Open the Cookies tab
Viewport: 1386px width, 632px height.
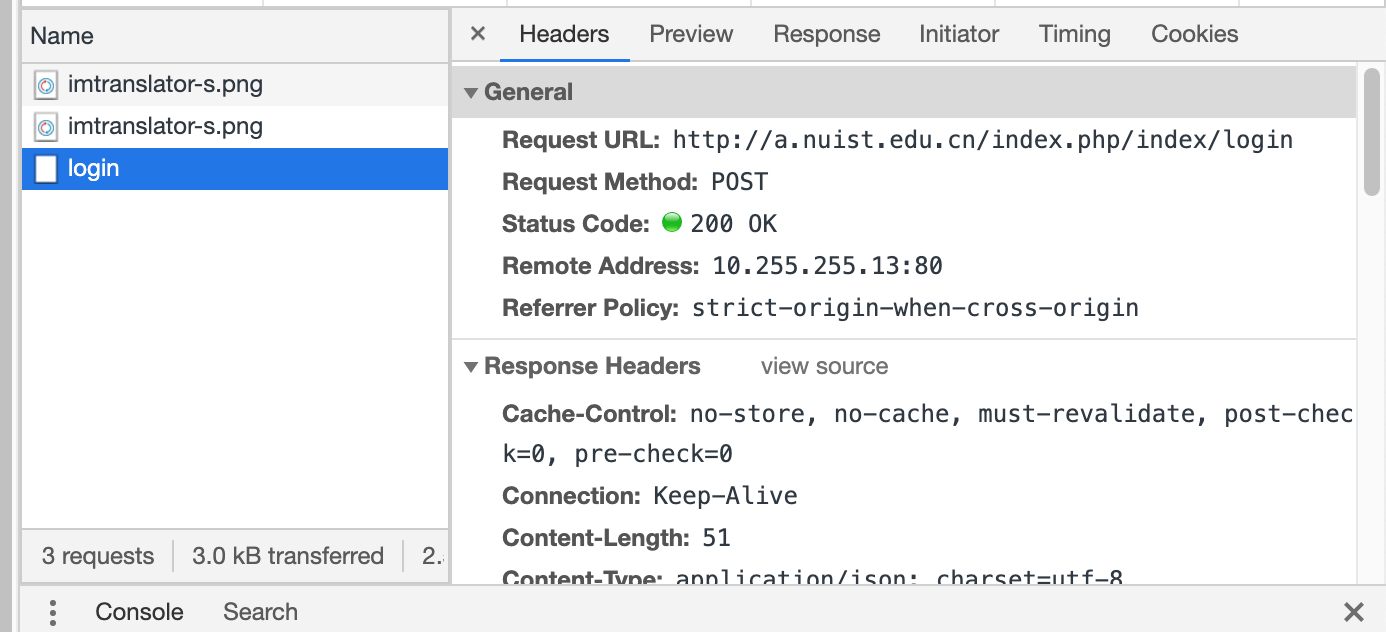point(1195,34)
